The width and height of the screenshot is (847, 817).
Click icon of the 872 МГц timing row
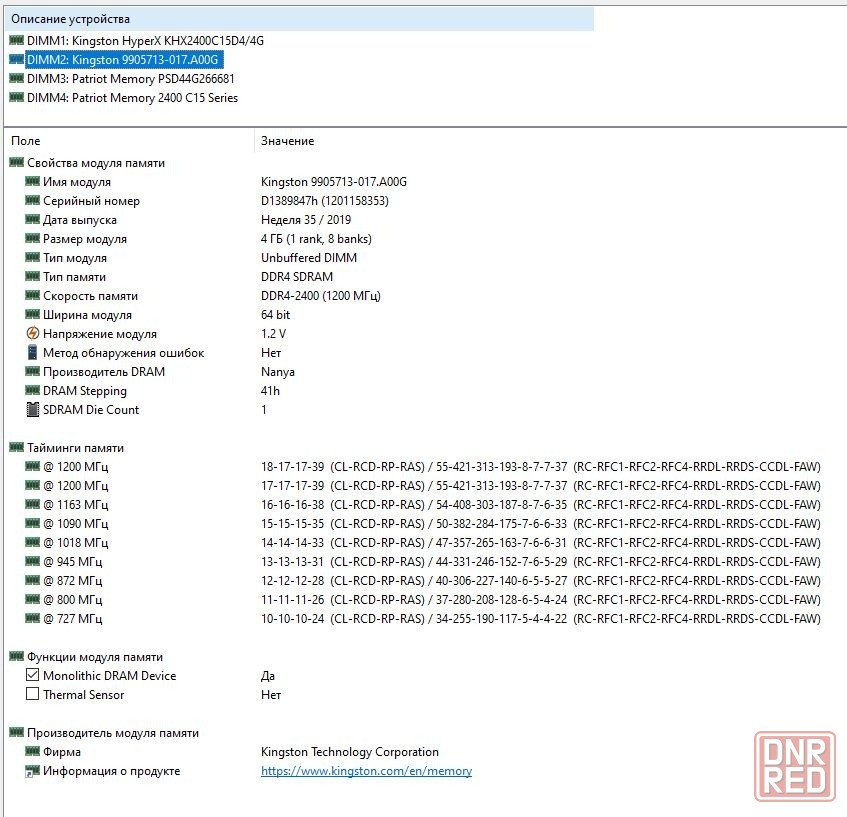tap(32, 580)
